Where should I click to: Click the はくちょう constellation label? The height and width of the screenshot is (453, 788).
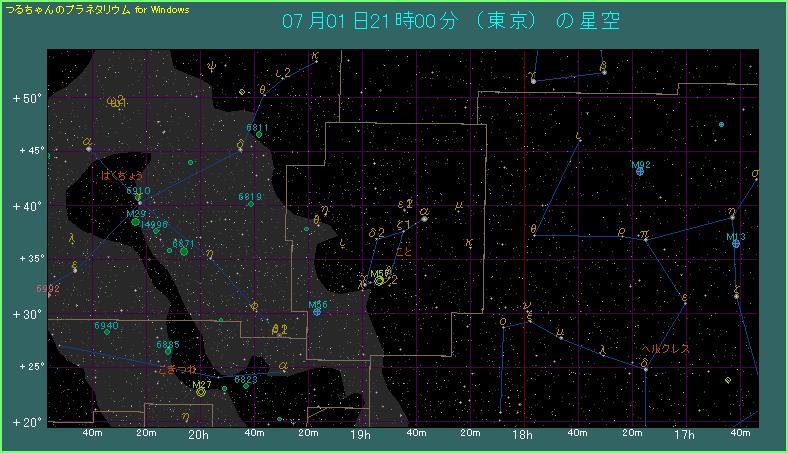(125, 175)
